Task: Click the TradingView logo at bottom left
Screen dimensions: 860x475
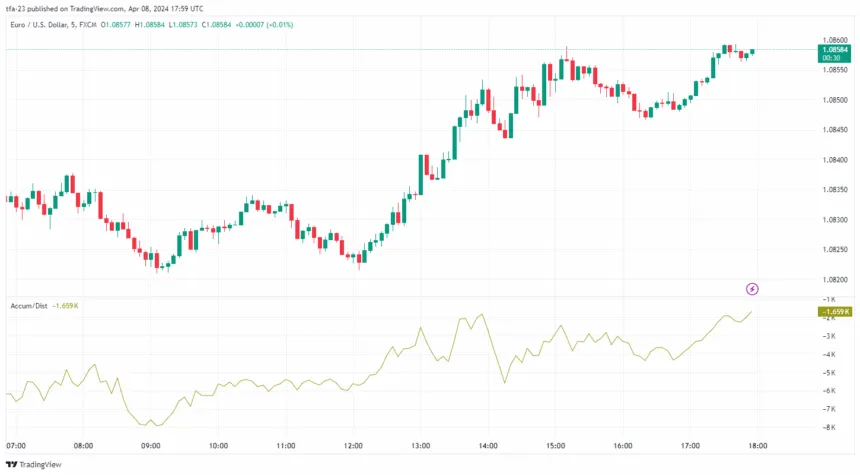Action: tap(34, 465)
